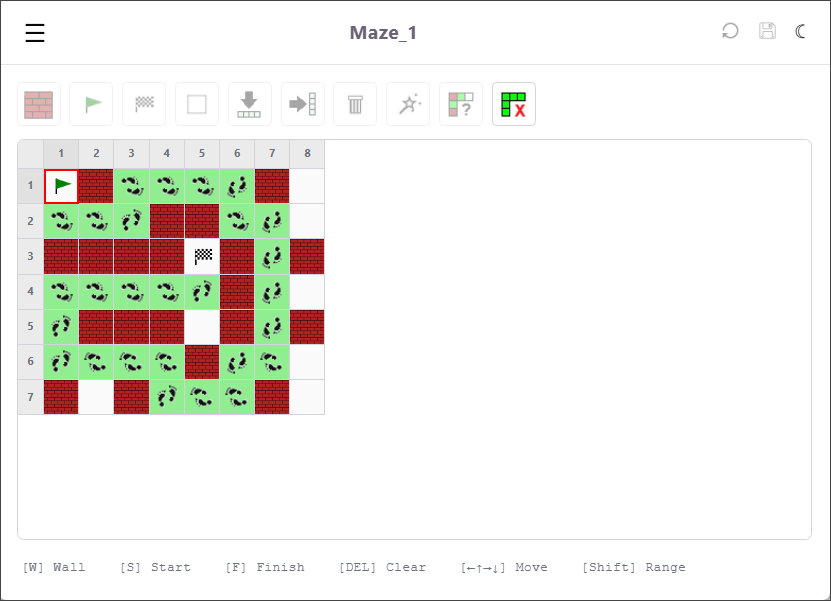The image size is (831, 601).
Task: Click row header 7
Action: pyautogui.click(x=29, y=397)
